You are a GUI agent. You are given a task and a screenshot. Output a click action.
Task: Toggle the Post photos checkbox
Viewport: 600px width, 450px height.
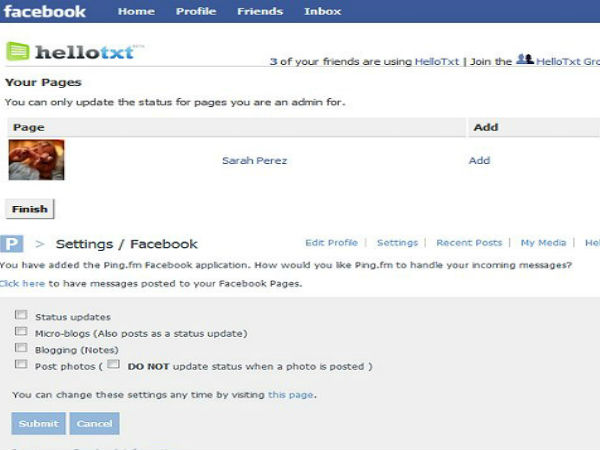click(21, 364)
